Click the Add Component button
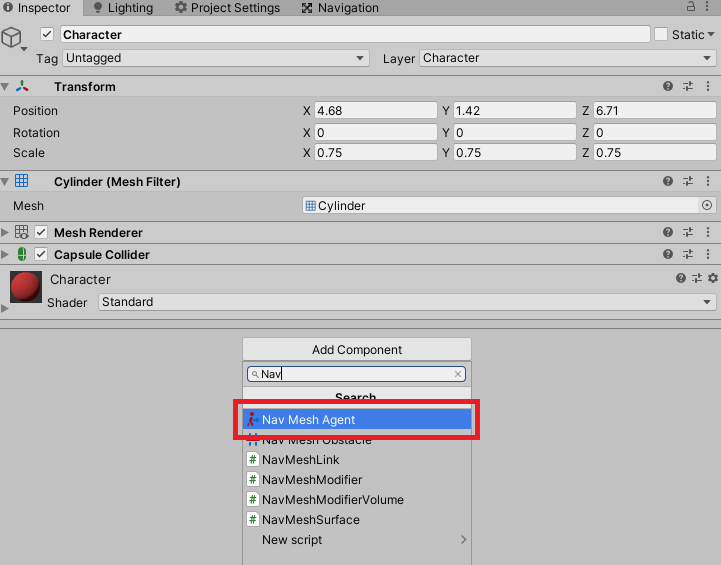Image resolution: width=721 pixels, height=565 pixels. click(x=357, y=349)
